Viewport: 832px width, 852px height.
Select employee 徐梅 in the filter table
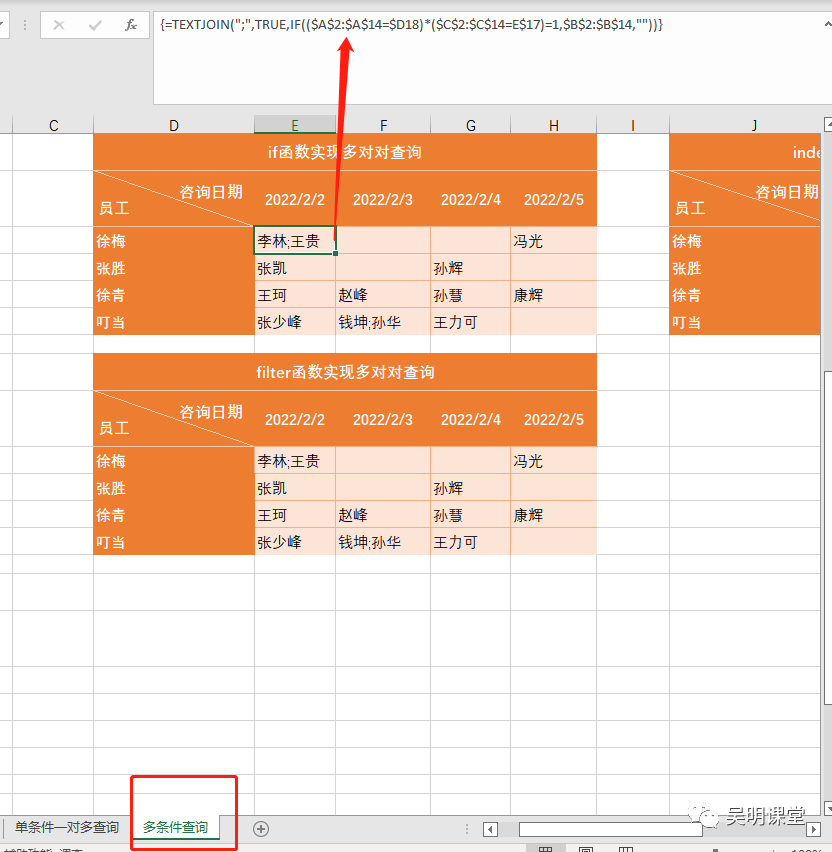(x=174, y=461)
